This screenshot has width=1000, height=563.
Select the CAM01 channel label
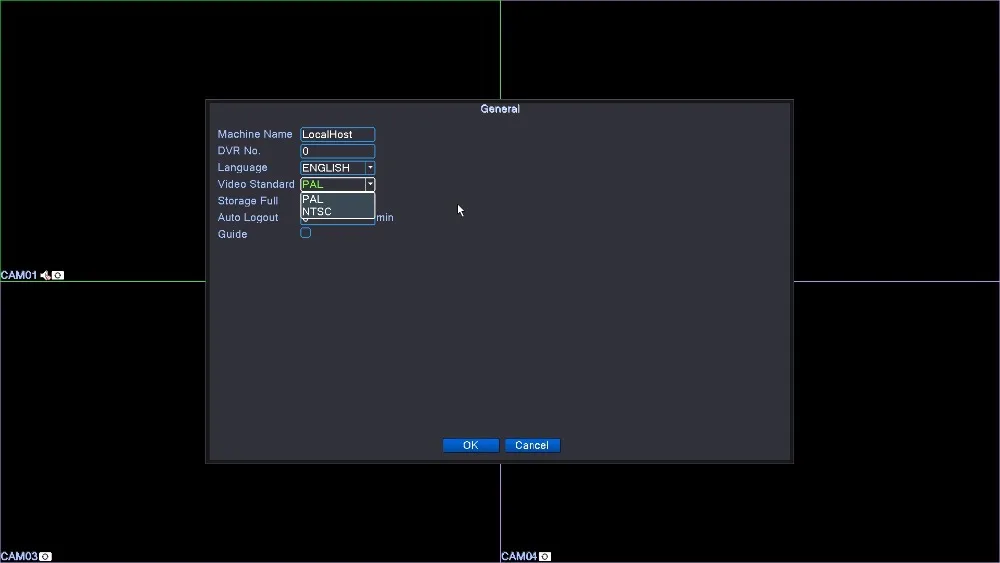coord(19,275)
